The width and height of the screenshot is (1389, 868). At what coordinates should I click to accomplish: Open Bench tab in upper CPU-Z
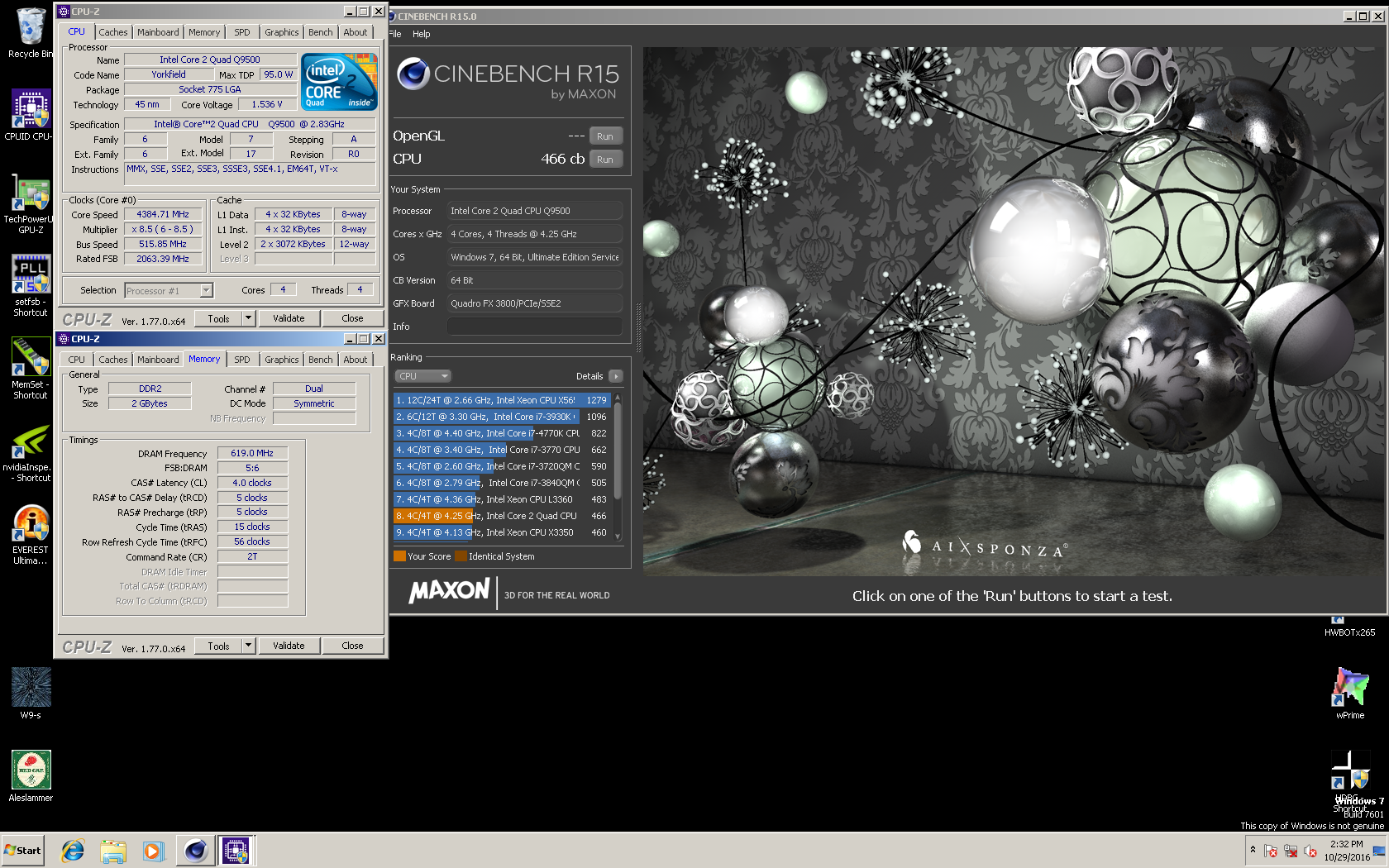coord(321,32)
